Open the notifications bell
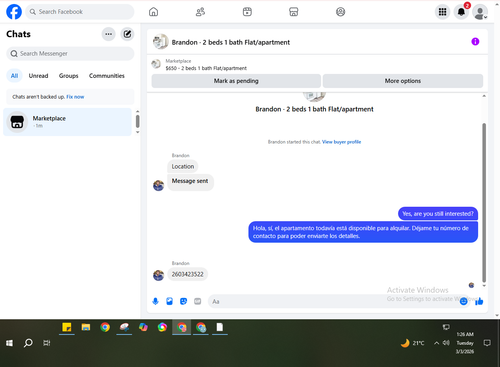Screen dimensions: 500x367 (x=461, y=12)
